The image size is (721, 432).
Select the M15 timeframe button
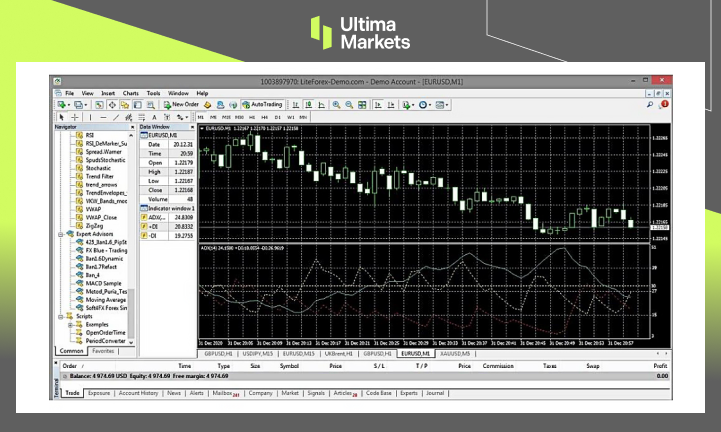[226, 117]
